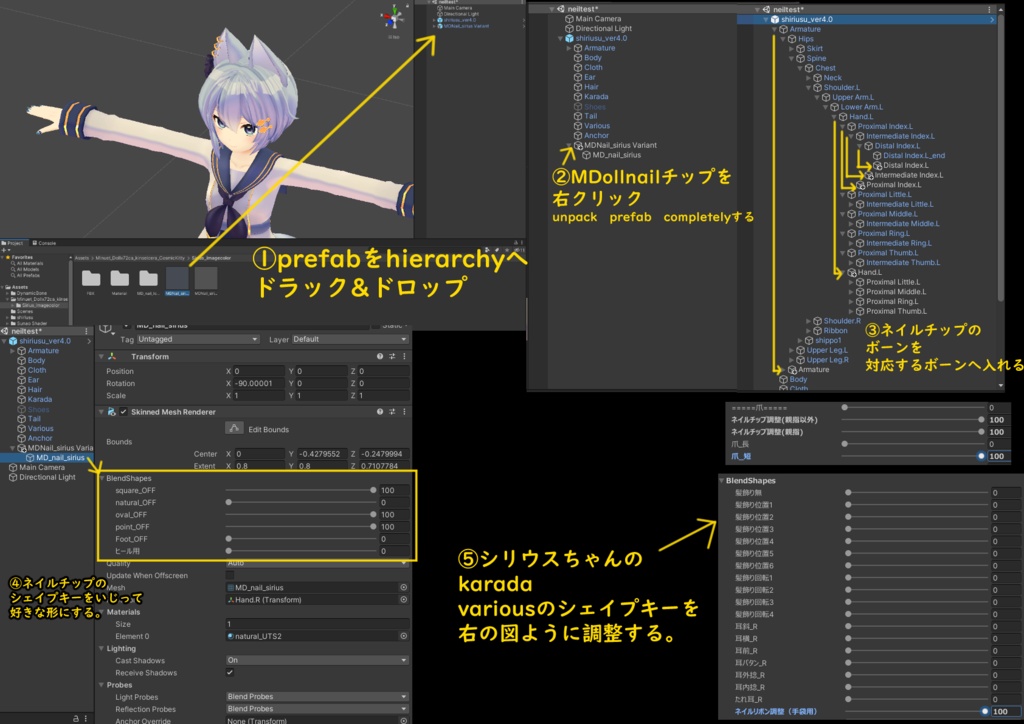This screenshot has height=724, width=1024.
Task: Click the Project tab
Action: coord(14,241)
